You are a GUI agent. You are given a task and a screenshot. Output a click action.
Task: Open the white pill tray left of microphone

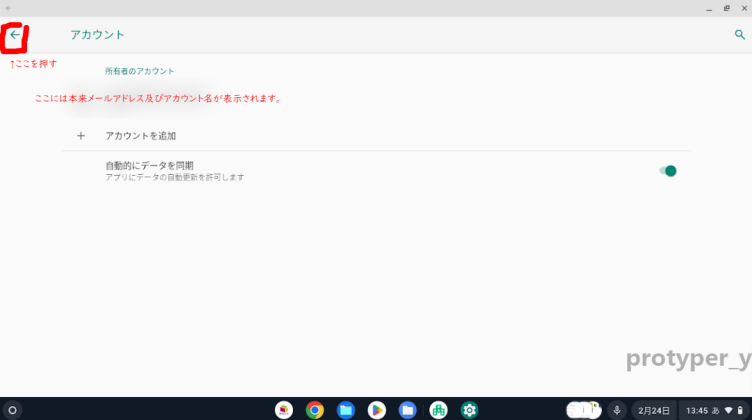click(x=583, y=410)
